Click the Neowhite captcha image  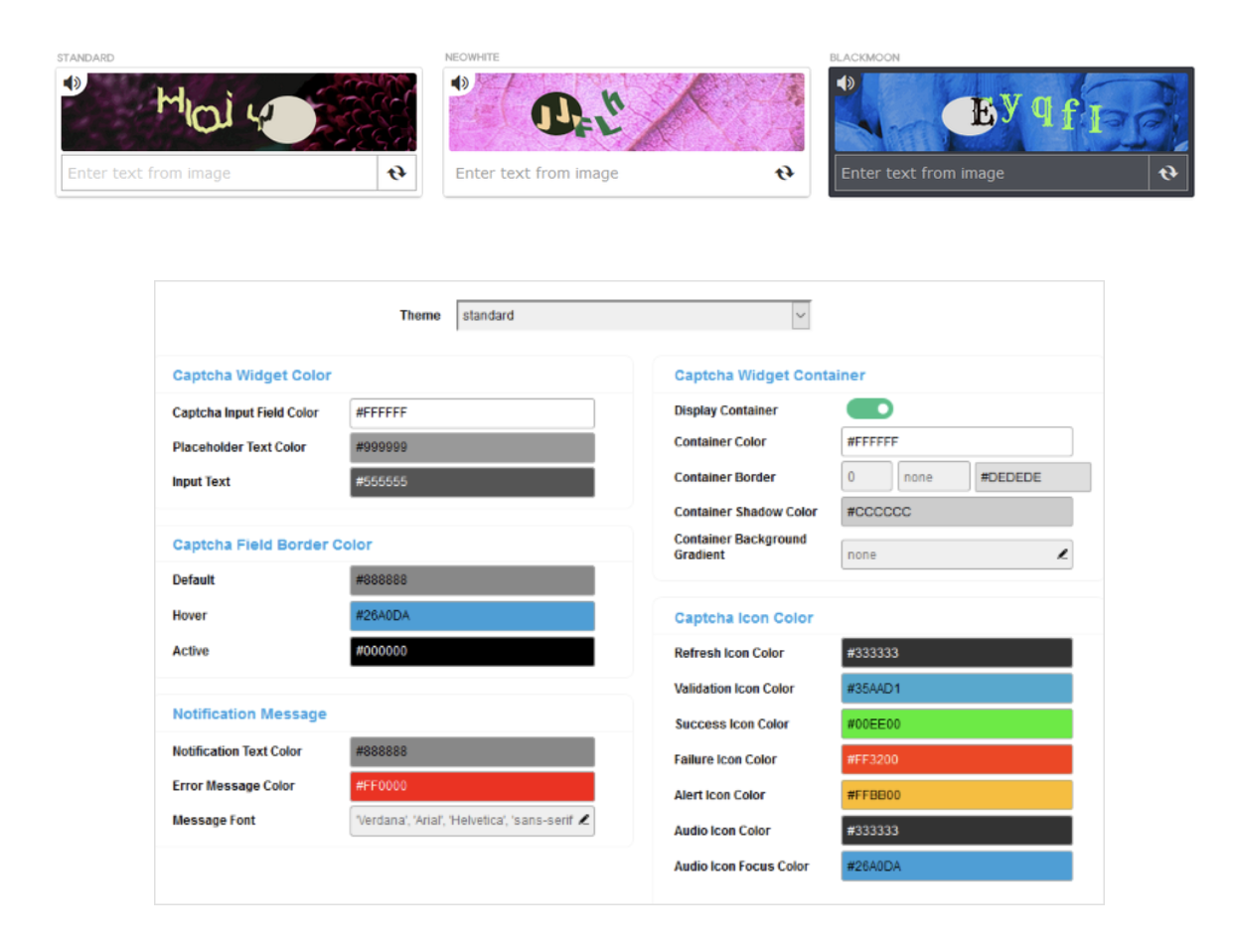click(x=626, y=112)
